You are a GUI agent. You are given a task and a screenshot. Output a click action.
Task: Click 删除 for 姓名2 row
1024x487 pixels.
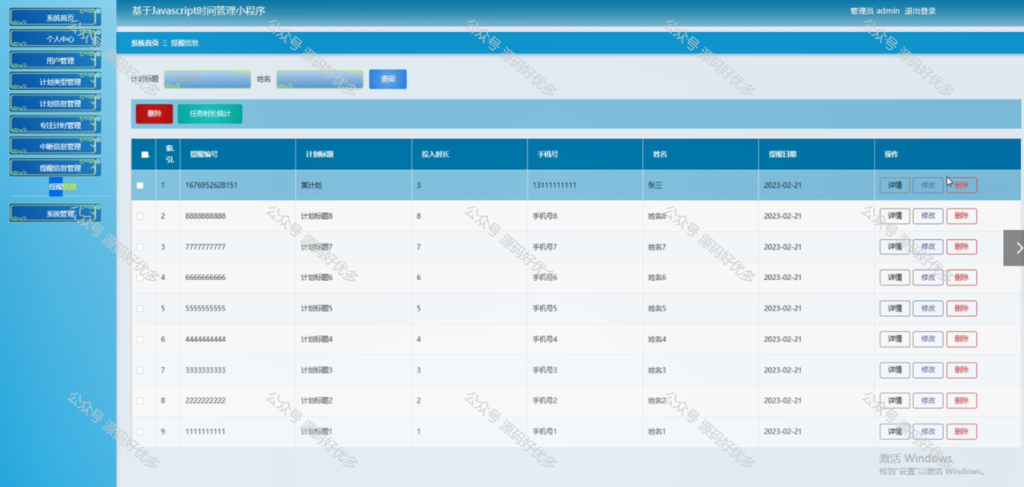[x=961, y=401]
